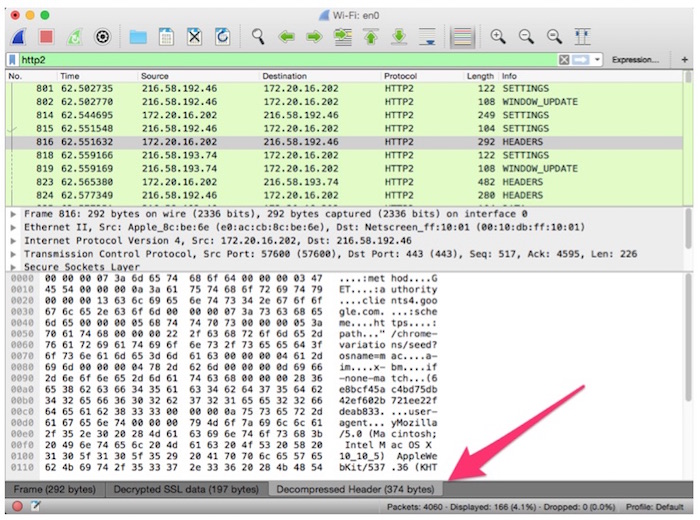Go back to the previous packet with left arrow

click(286, 37)
